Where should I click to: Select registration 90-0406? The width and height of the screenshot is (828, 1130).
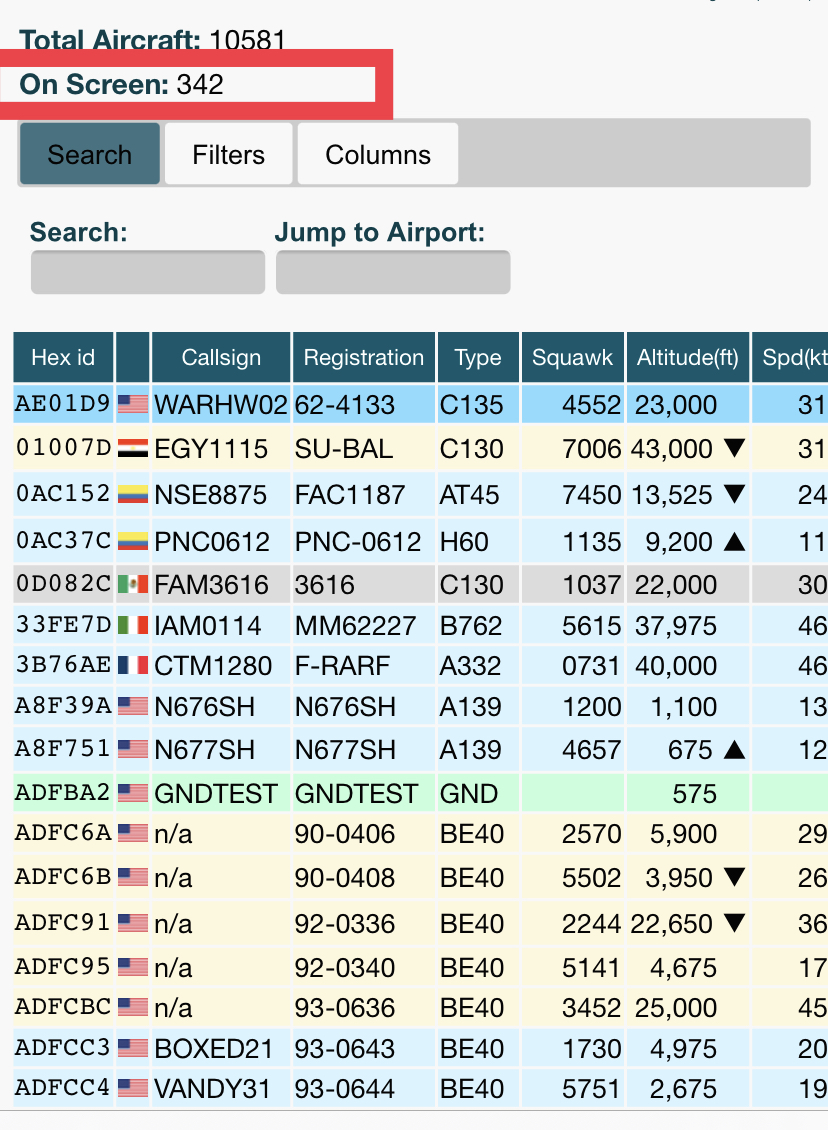click(x=344, y=835)
